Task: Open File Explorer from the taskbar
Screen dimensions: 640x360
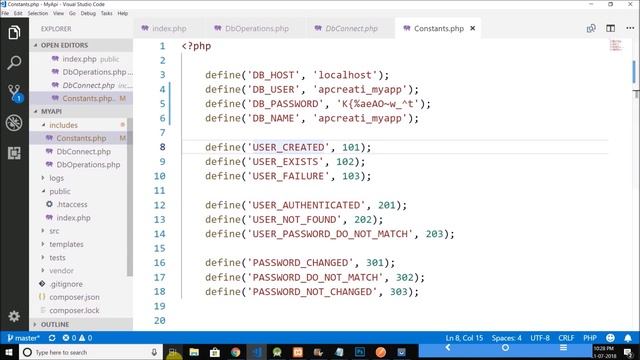Action: (x=194, y=352)
